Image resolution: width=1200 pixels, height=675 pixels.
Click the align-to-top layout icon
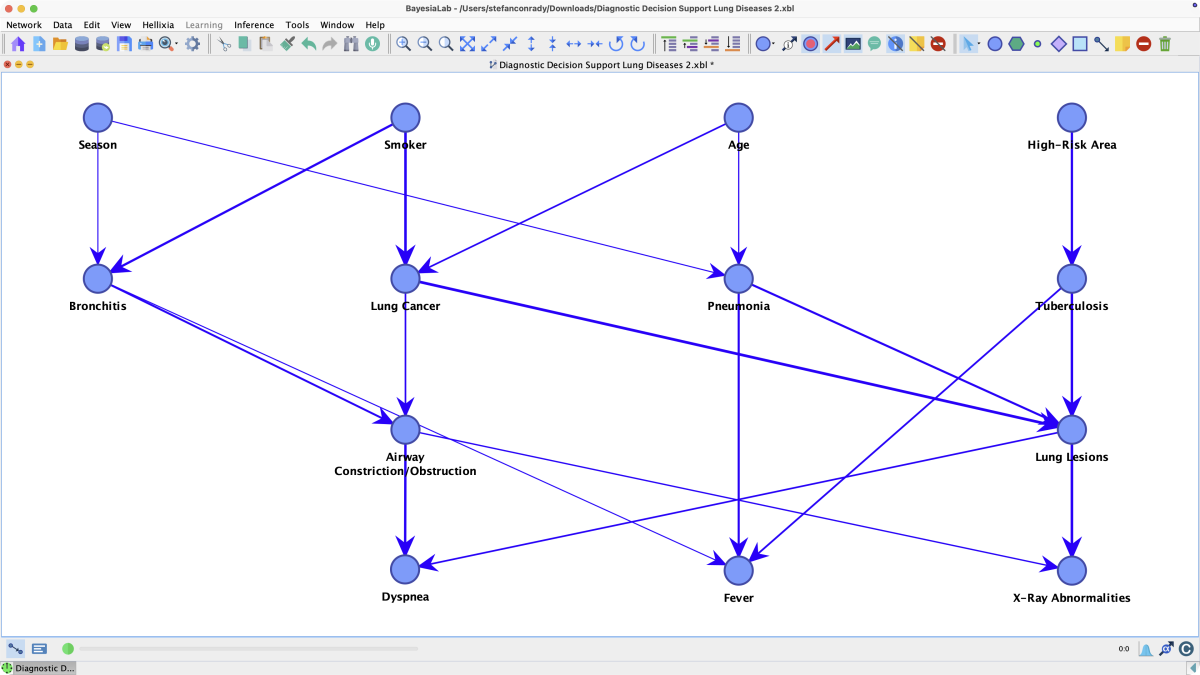[x=668, y=44]
